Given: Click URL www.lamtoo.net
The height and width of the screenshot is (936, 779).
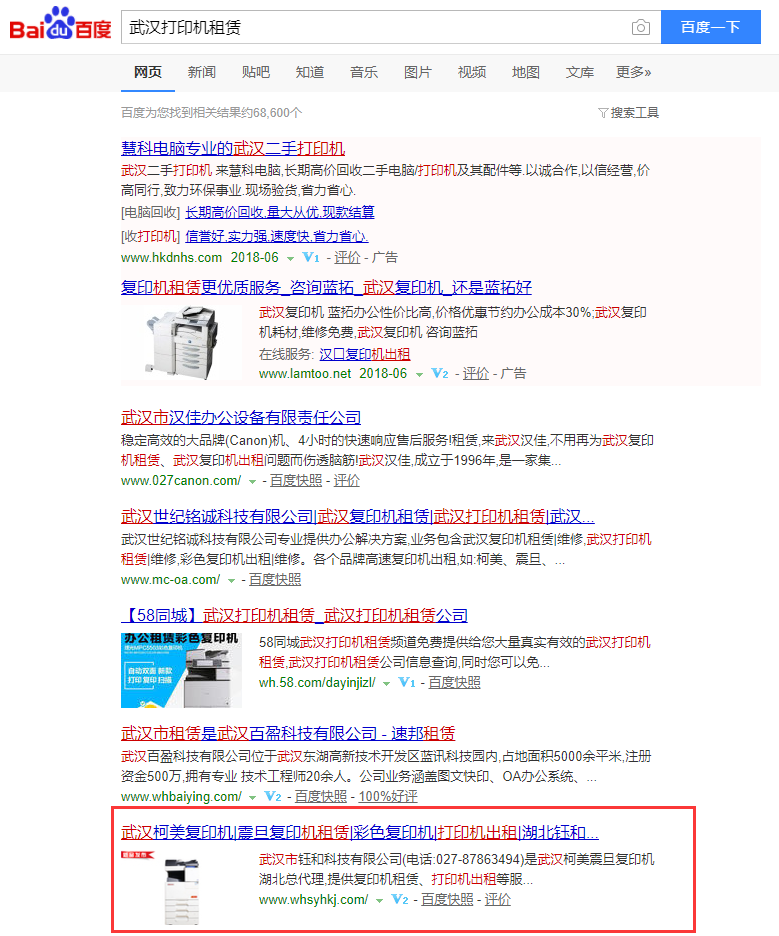Looking at the screenshot, I should pos(305,374).
